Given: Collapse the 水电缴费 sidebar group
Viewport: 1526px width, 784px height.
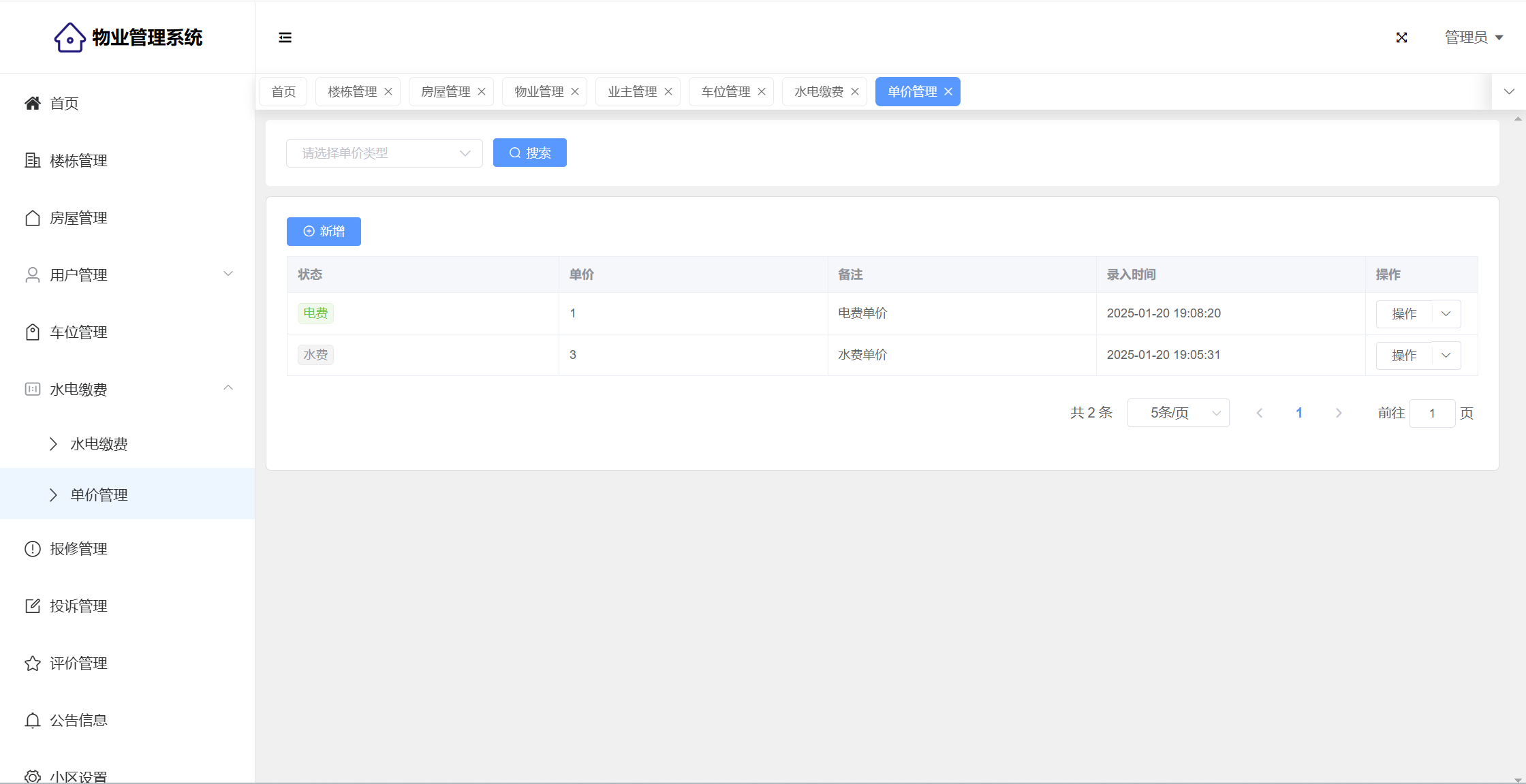Looking at the screenshot, I should (127, 389).
